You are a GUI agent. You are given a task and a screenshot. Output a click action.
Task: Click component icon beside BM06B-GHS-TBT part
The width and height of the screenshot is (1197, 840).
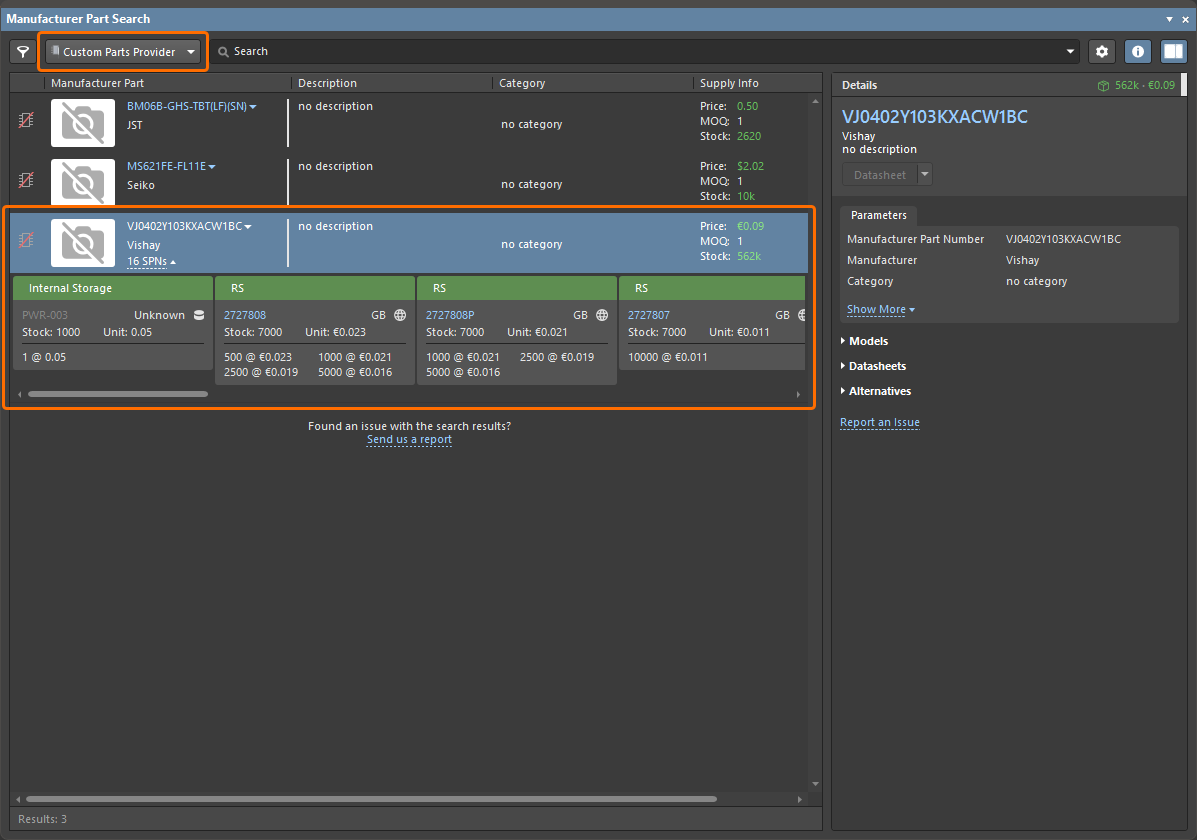tap(27, 120)
